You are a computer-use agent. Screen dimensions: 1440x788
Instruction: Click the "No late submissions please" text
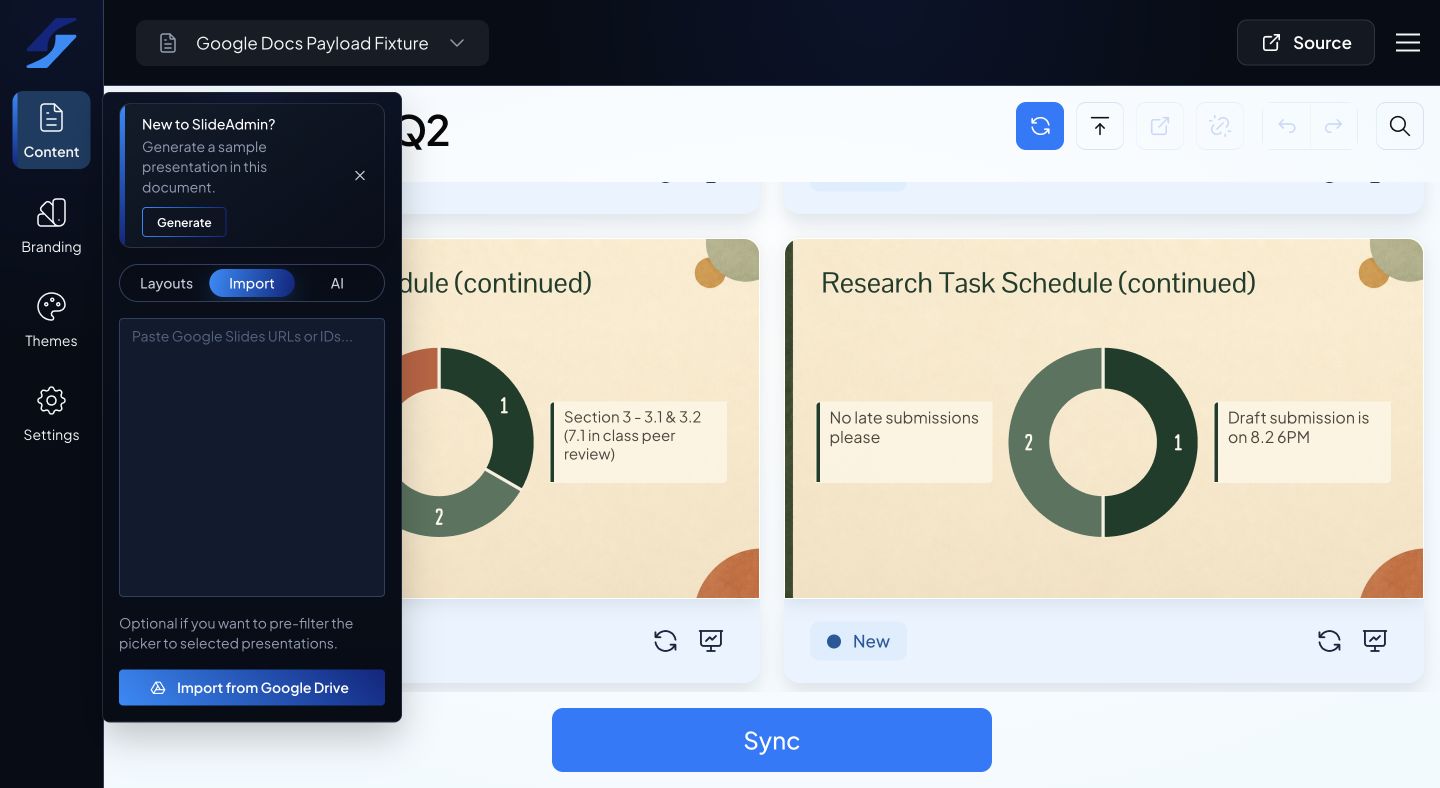[904, 427]
